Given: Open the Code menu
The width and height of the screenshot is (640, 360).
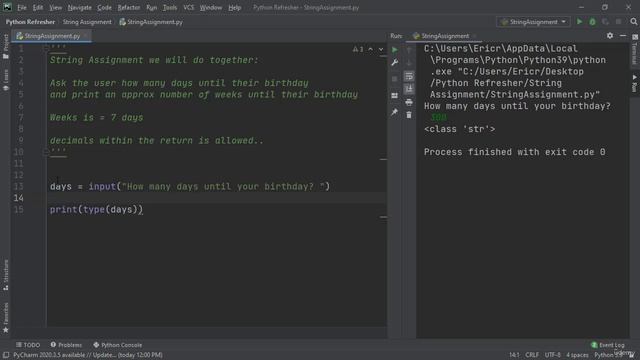Looking at the screenshot, I should click(x=104, y=7).
